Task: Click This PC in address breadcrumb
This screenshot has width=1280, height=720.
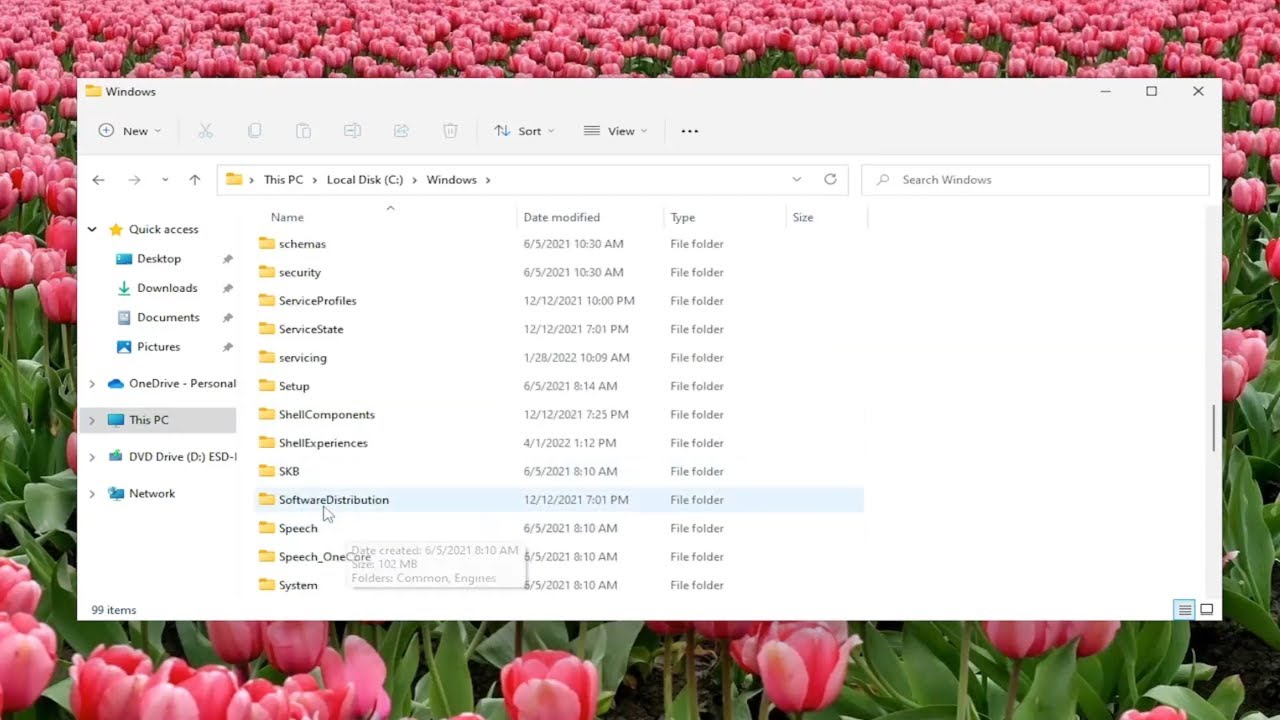Action: click(x=283, y=180)
